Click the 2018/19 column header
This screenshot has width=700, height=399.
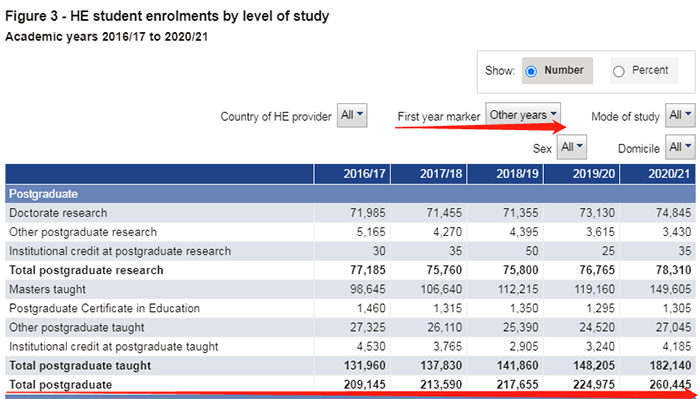505,174
